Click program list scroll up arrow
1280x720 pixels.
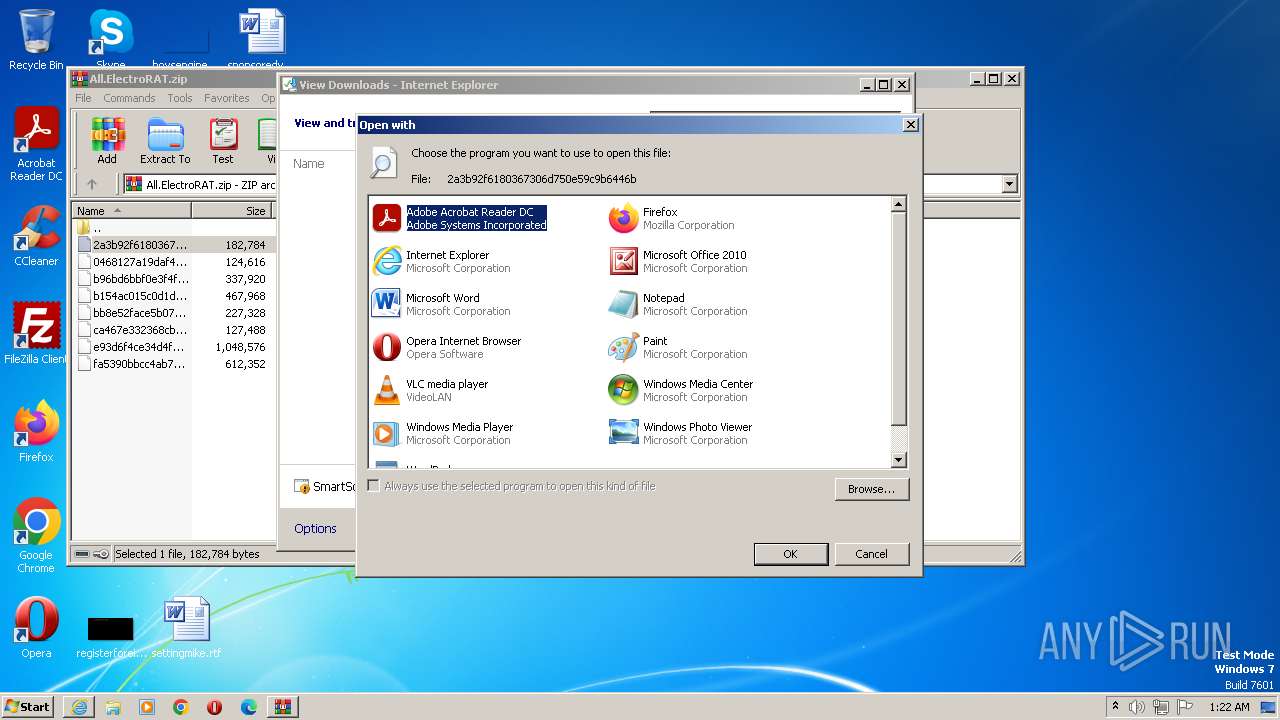click(898, 204)
